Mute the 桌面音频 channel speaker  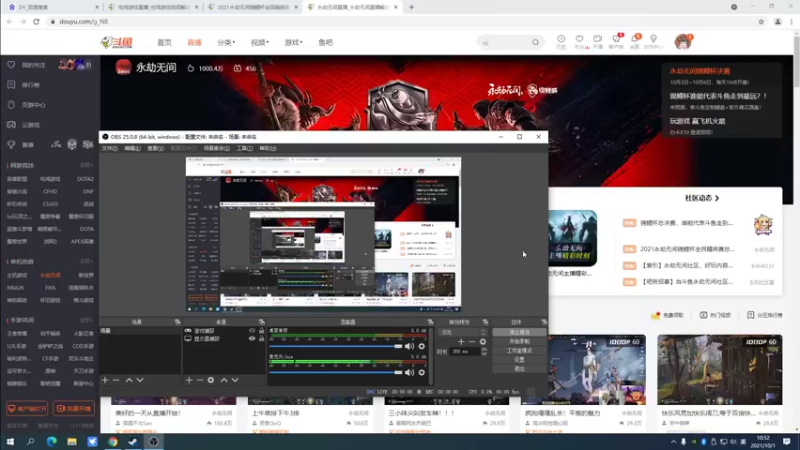coord(409,346)
